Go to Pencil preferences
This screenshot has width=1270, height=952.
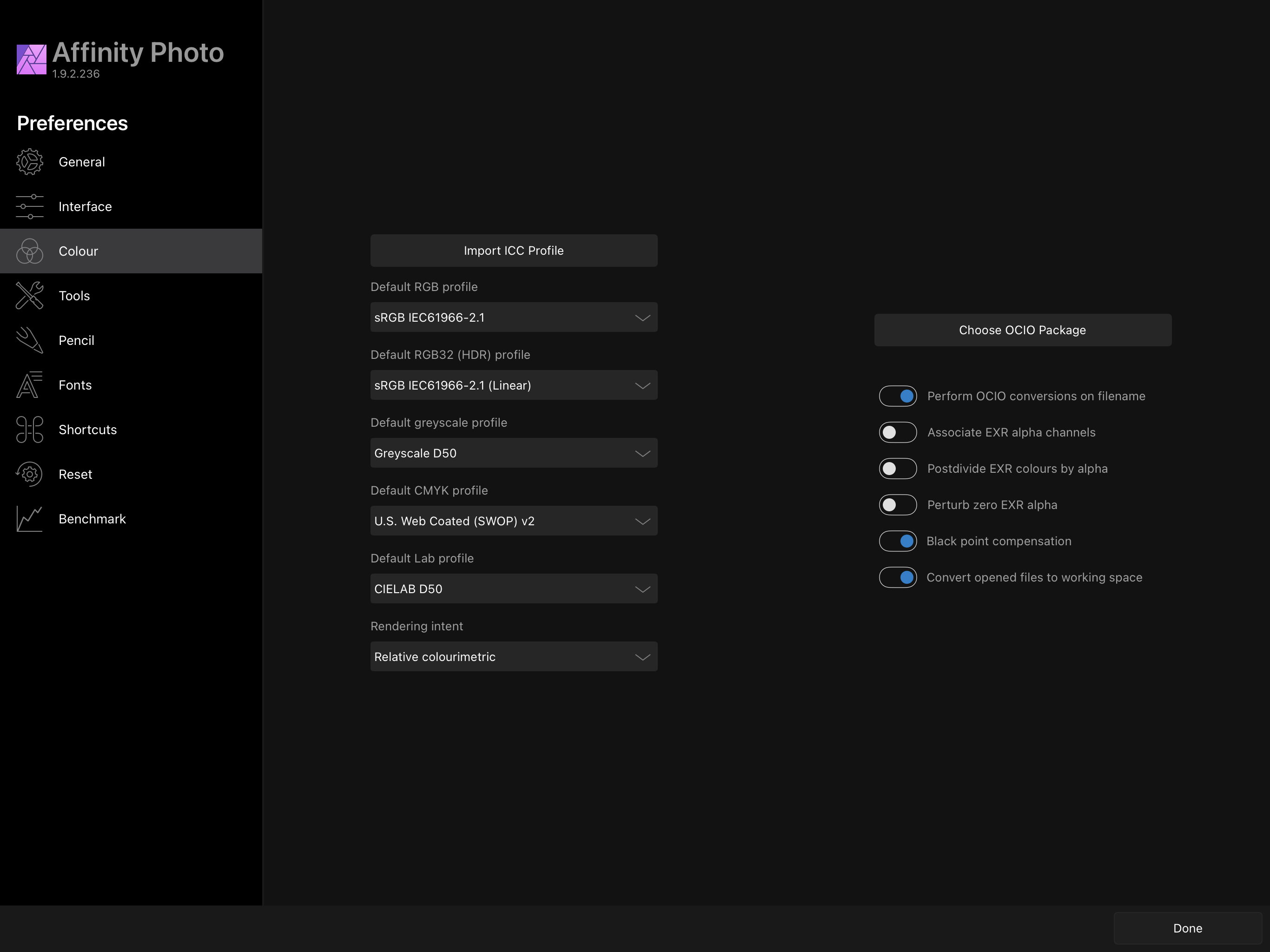coord(131,340)
